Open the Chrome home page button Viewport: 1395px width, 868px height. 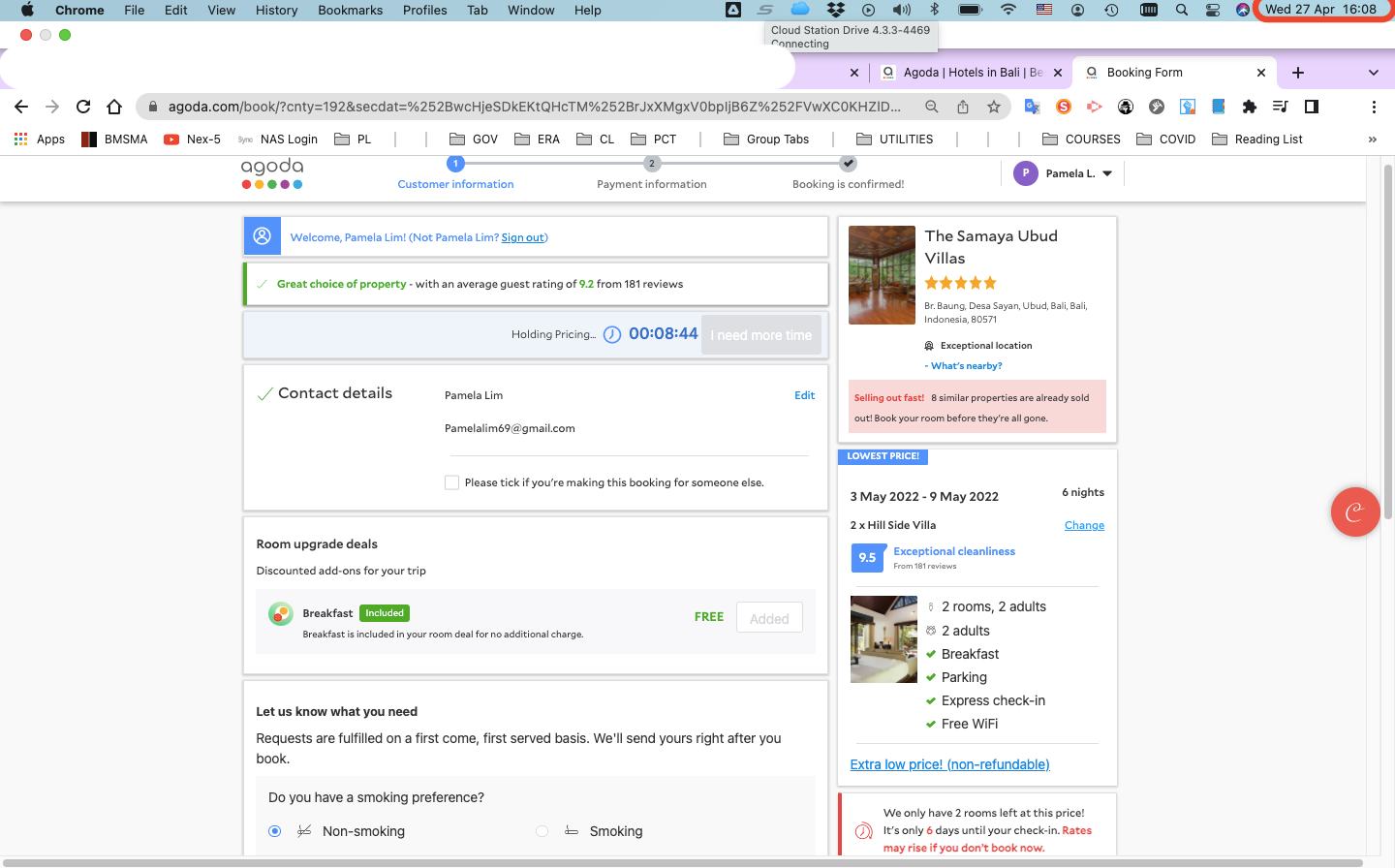tap(114, 107)
